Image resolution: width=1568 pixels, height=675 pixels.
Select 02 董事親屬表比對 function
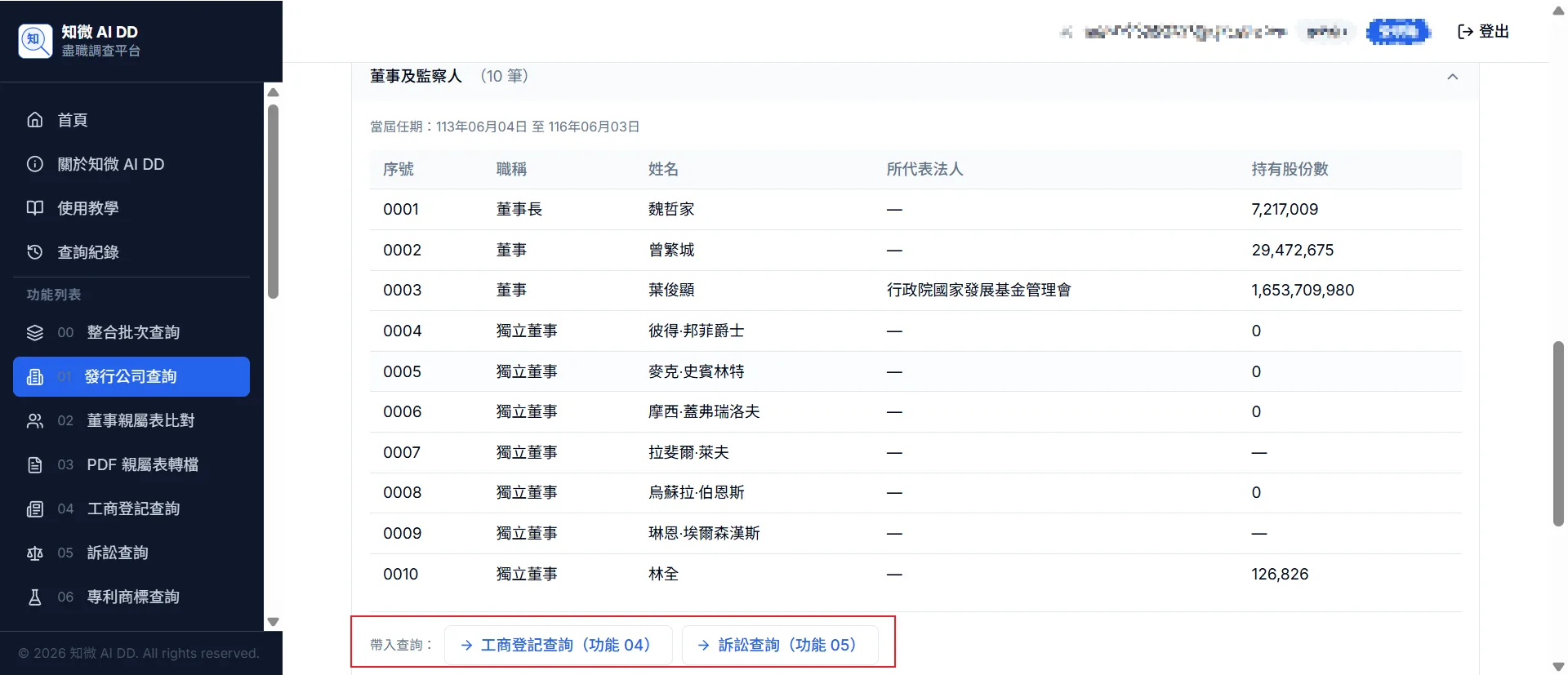[131, 420]
